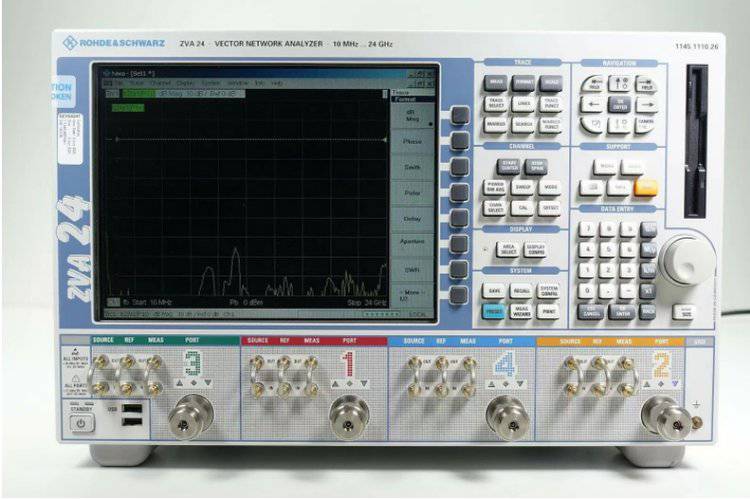Hit the next-field key in Navigation
The height and width of the screenshot is (499, 750).
[646, 84]
